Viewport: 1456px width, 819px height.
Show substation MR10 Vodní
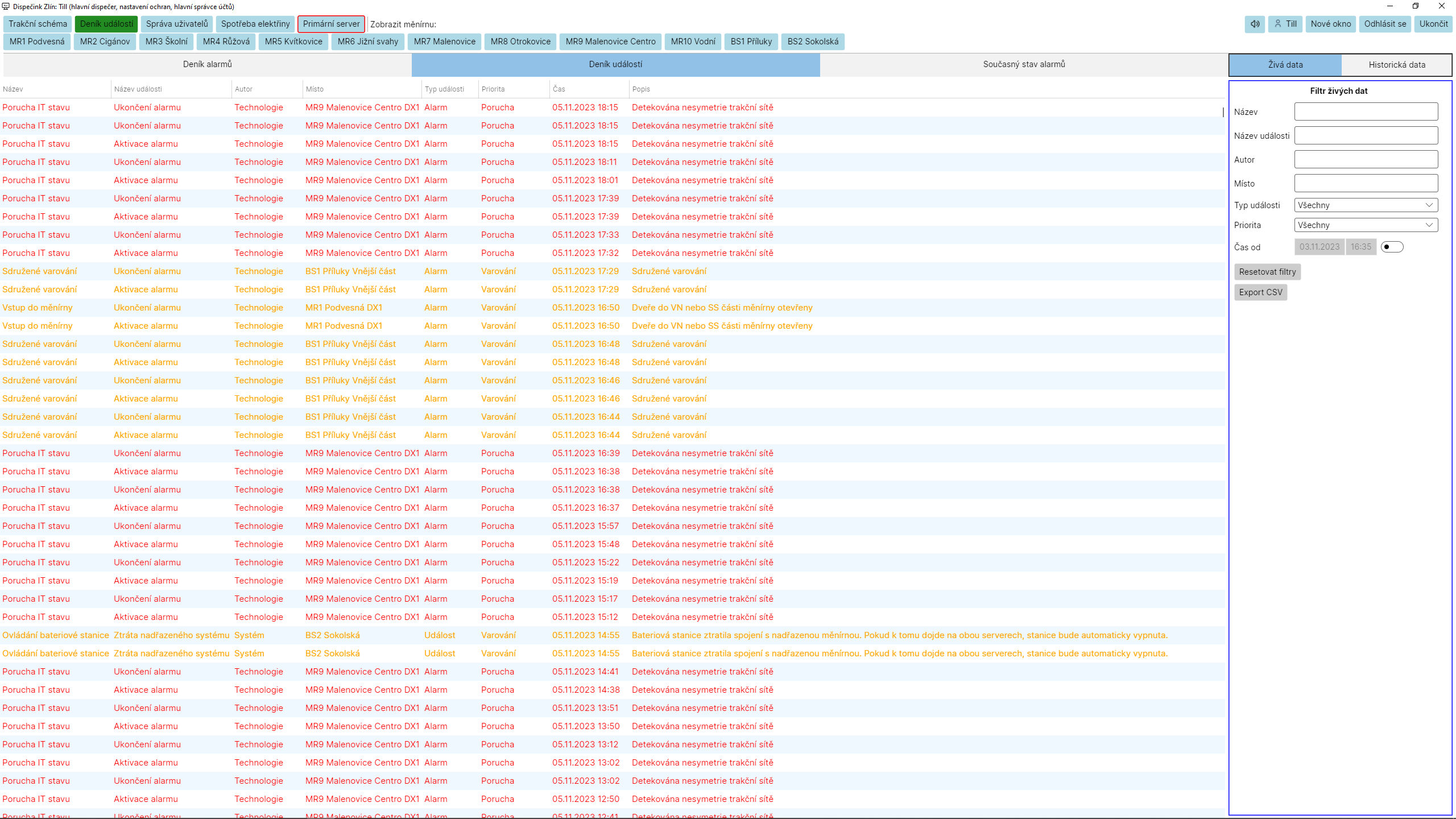[x=693, y=42]
